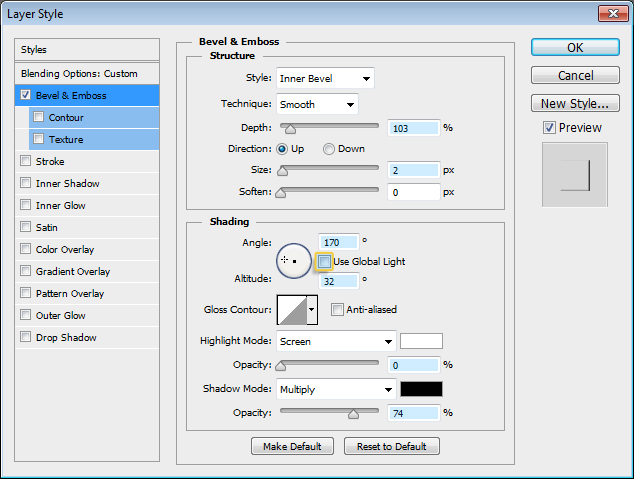Click the New Style... button
This screenshot has height=479, width=634.
pos(573,104)
